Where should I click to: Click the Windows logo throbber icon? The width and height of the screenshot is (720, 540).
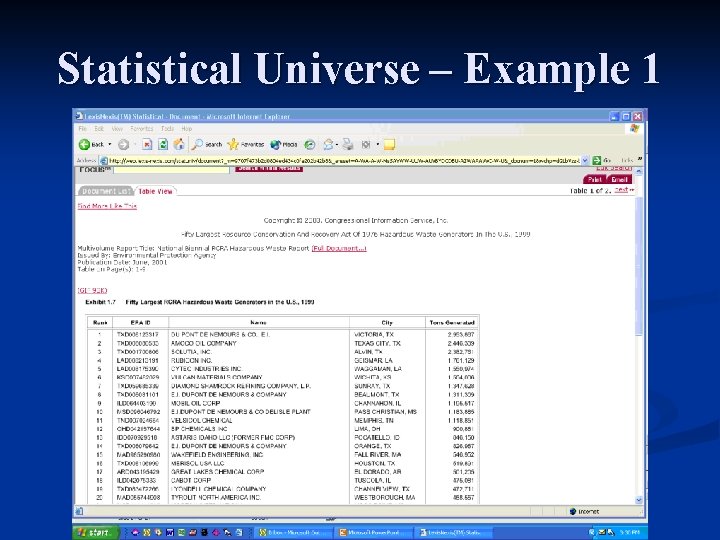click(635, 129)
